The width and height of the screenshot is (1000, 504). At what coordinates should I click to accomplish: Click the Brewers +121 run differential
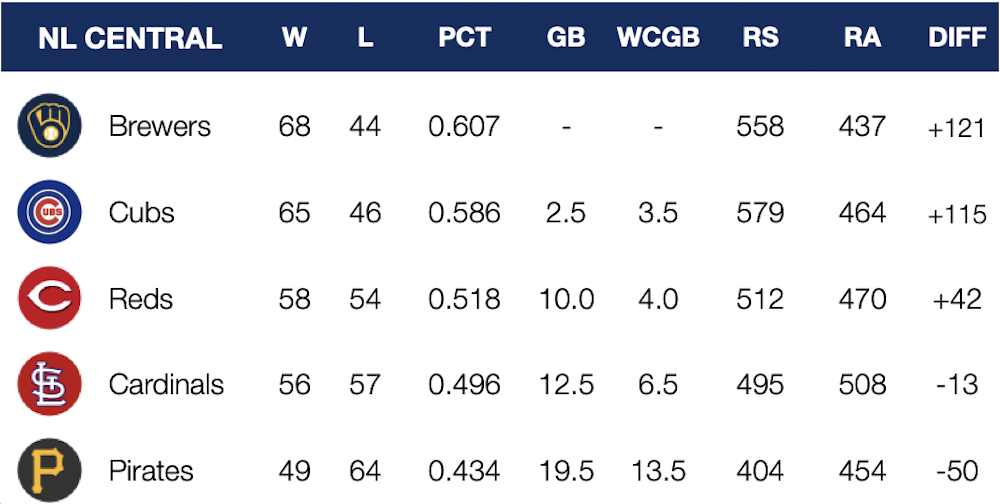pyautogui.click(x=956, y=128)
